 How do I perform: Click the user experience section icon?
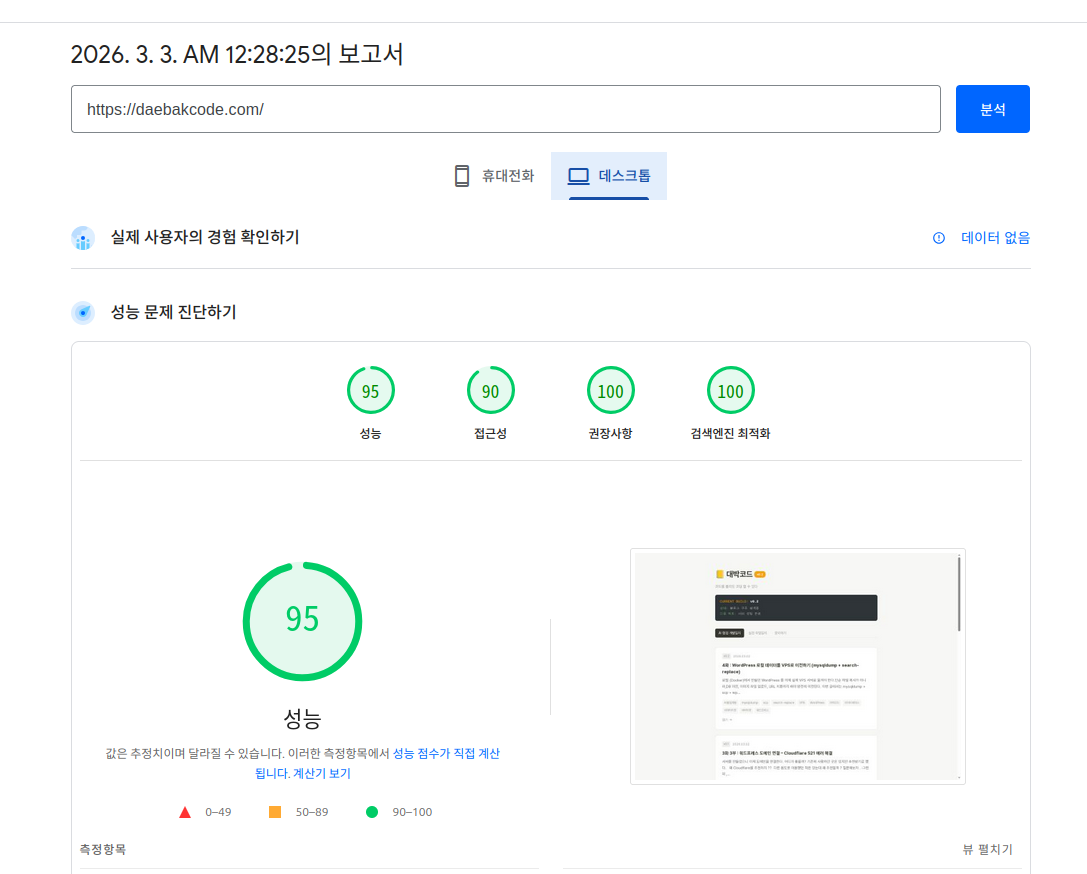point(82,238)
